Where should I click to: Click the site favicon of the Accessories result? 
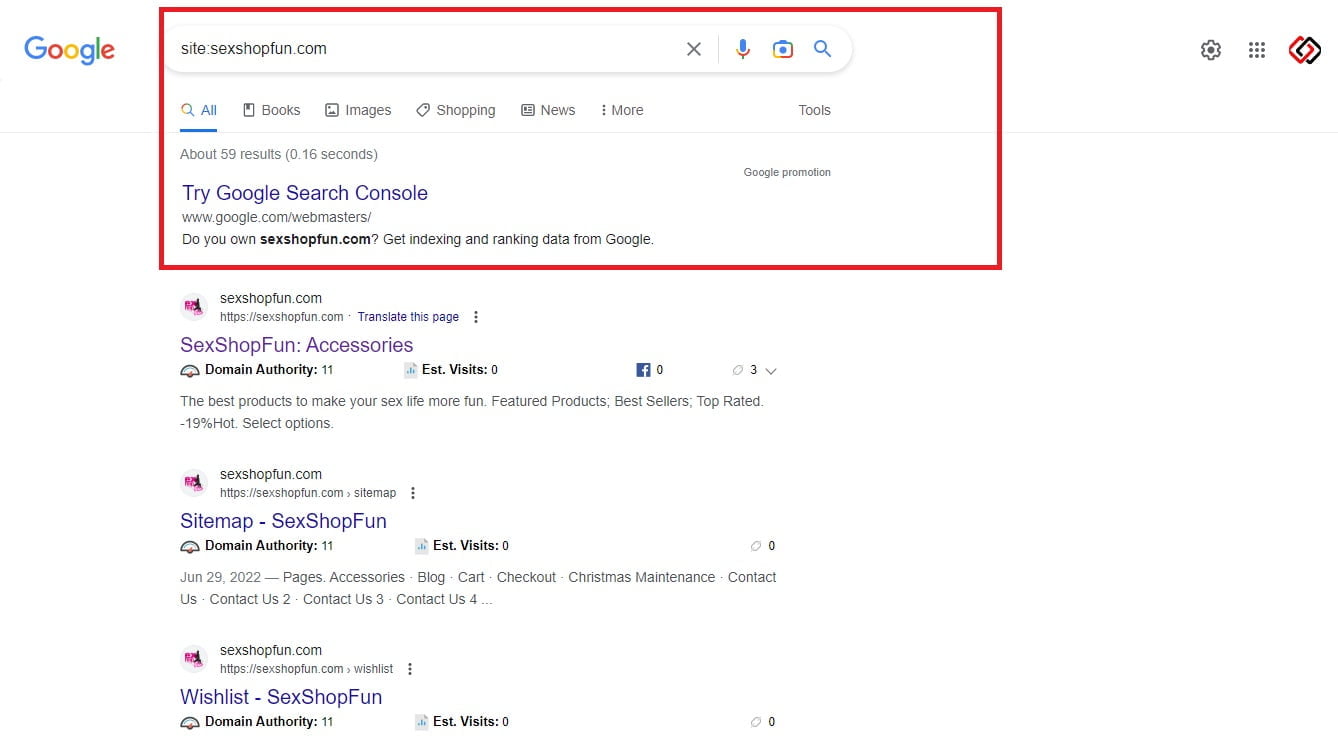tap(194, 307)
